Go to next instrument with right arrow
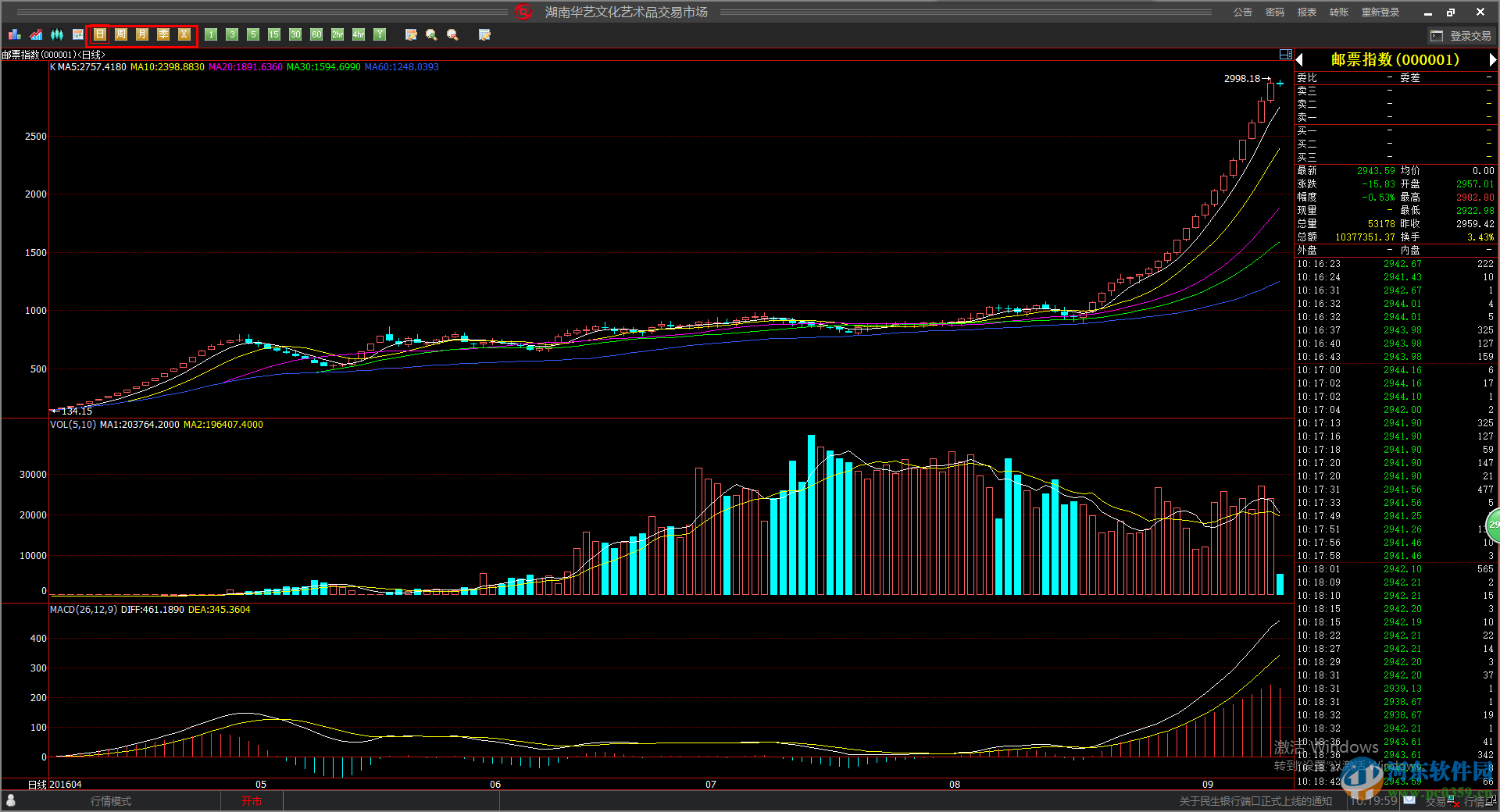Screen dimensions: 1500x812 tap(1492, 60)
